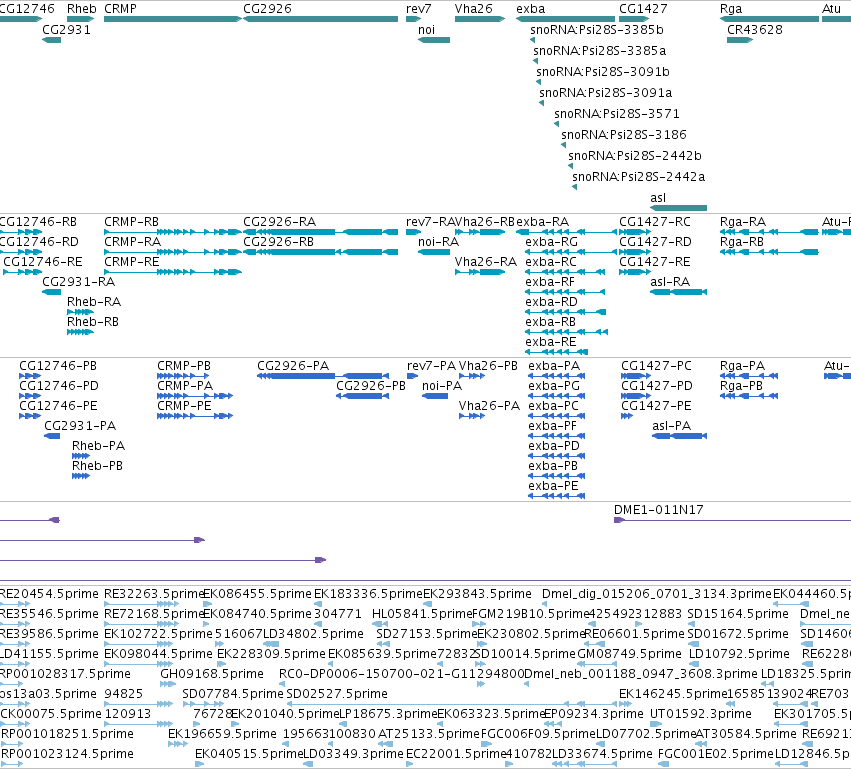Click the Rheb-RA transcript label

[x=94, y=302]
